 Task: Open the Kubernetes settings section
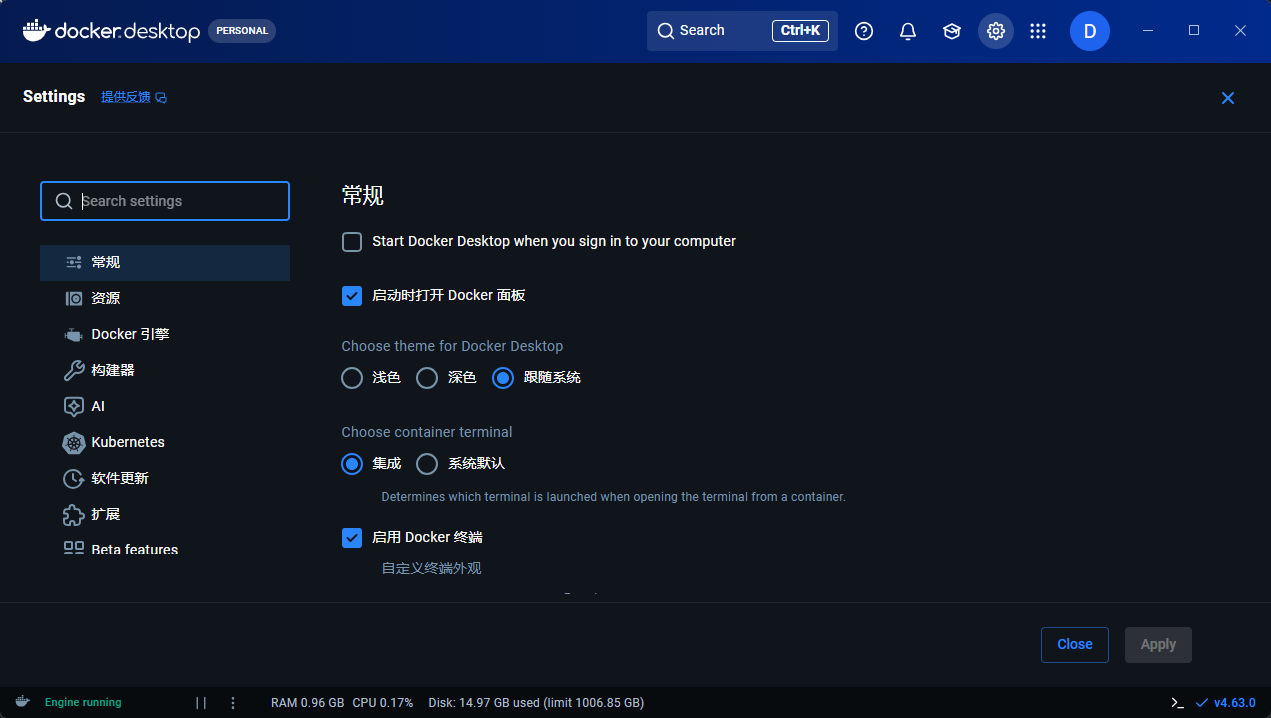(125, 442)
